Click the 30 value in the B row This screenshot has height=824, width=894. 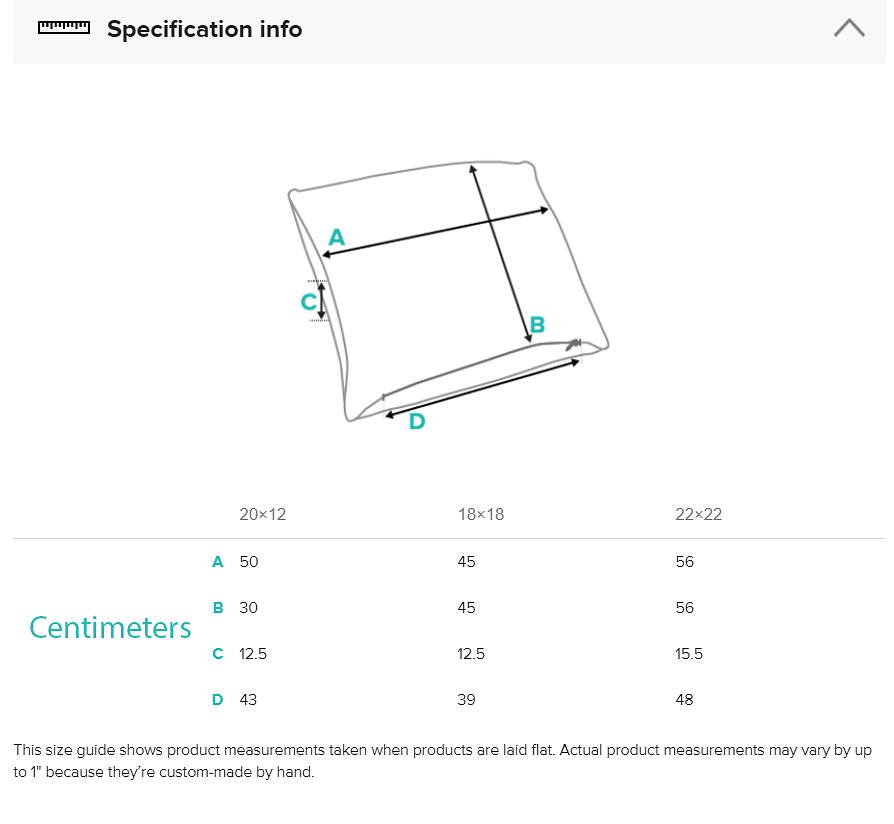248,608
